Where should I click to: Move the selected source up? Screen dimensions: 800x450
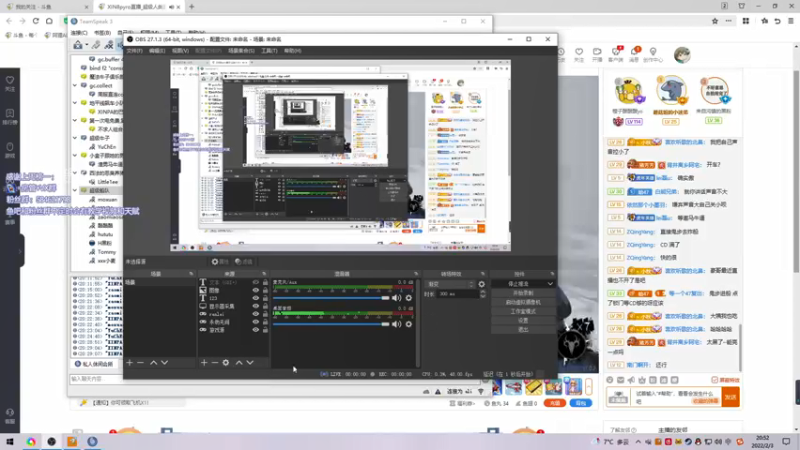239,362
